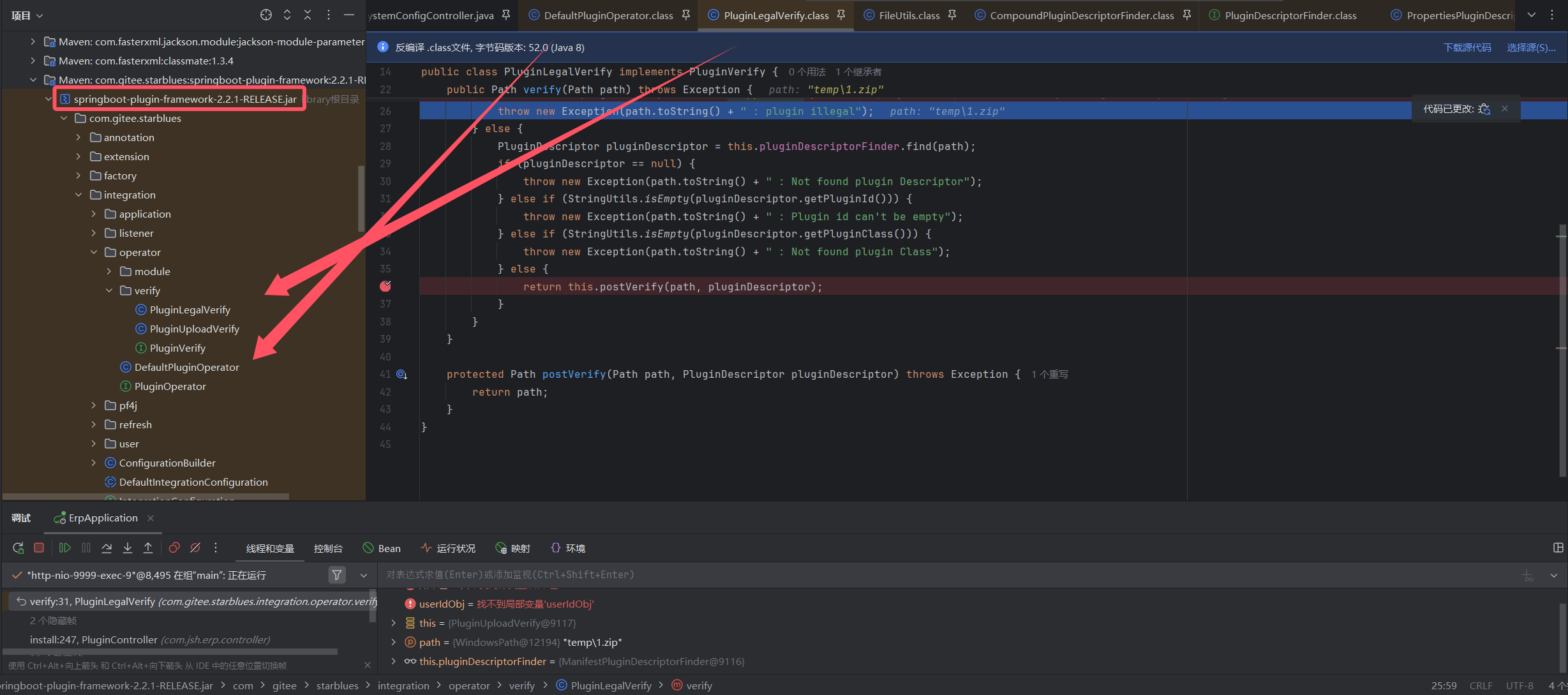Toggle the Mute Breakpoints button
Screen dimensions: 1568x695
click(195, 548)
